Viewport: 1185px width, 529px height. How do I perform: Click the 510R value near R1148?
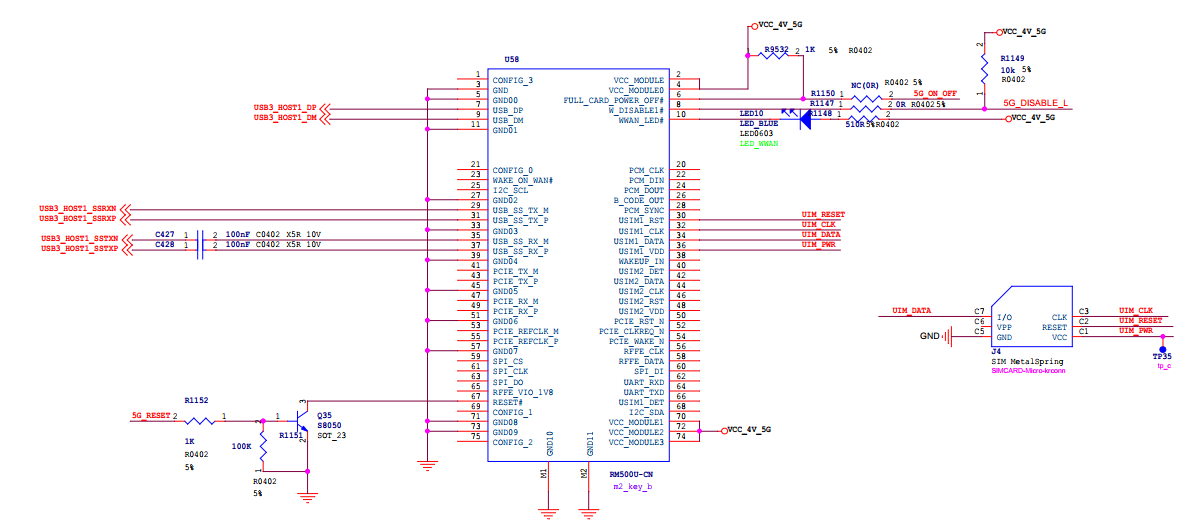[x=854, y=124]
